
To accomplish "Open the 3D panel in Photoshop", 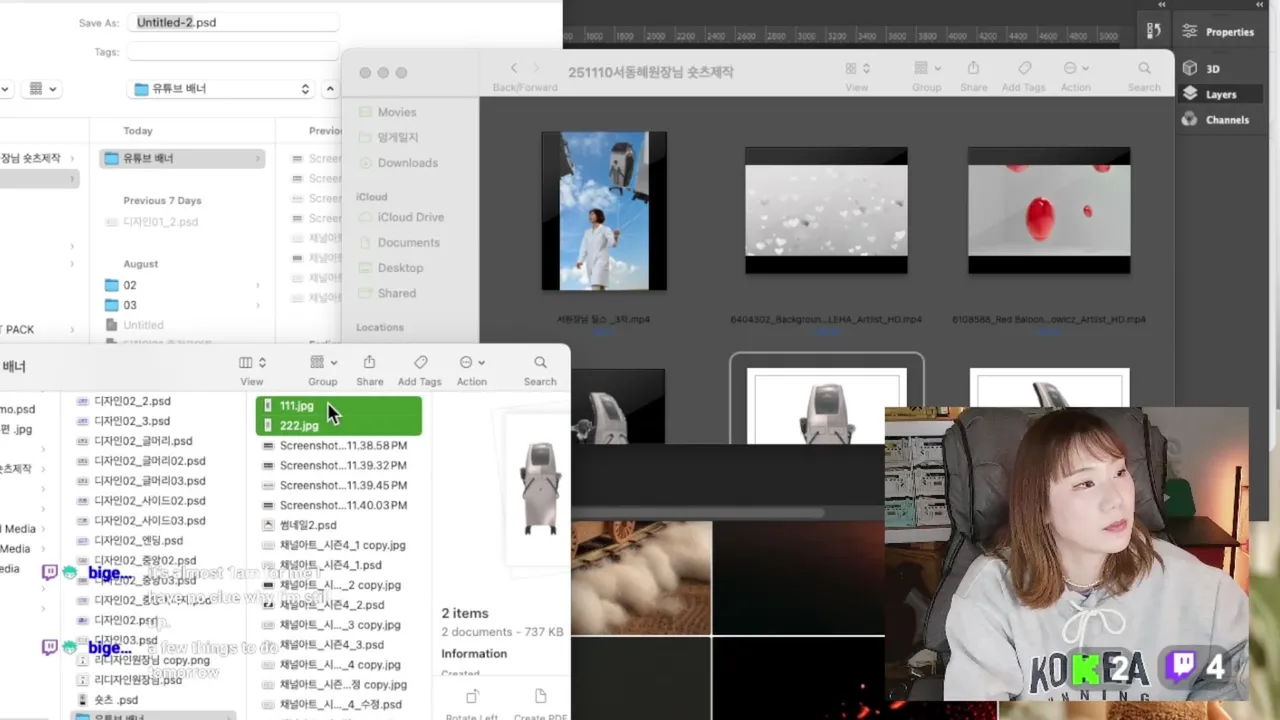I will [x=1200, y=69].
